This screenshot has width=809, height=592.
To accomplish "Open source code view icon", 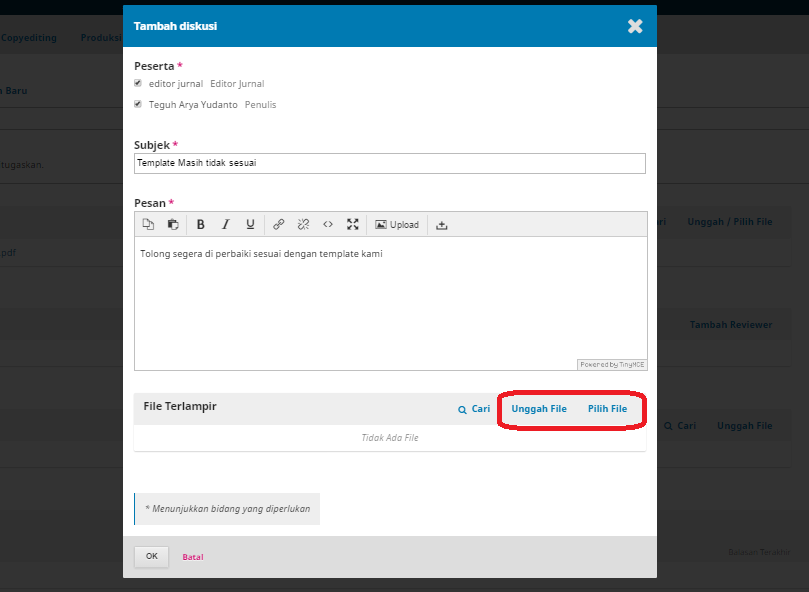I will point(328,225).
